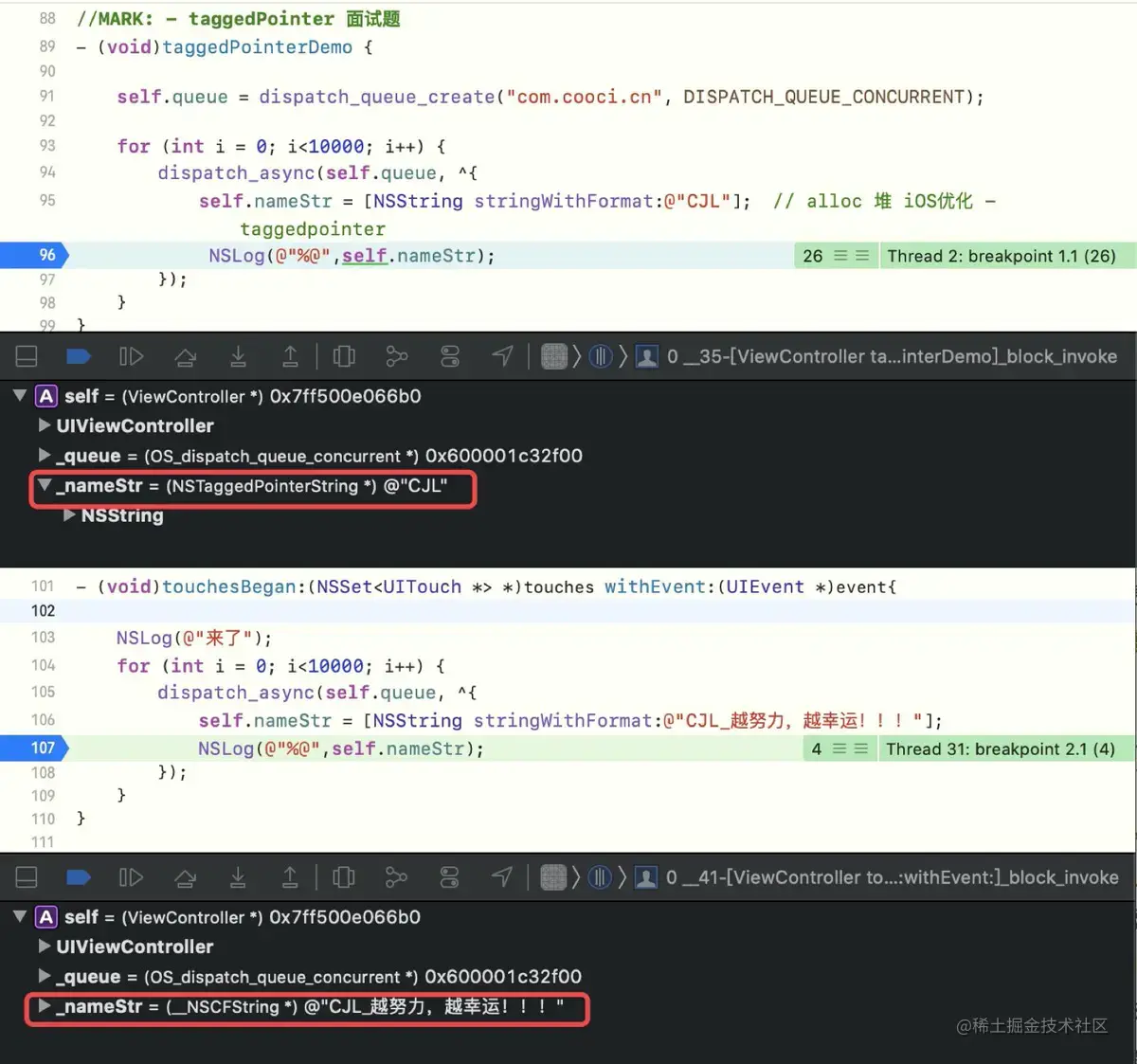Open stack frame 0 __35-[ViewController ta...interDemo]_block_invoke

point(892,356)
